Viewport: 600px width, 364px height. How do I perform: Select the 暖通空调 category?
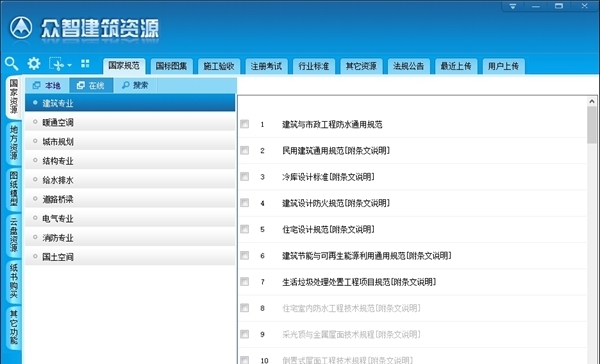pyautogui.click(x=130, y=122)
